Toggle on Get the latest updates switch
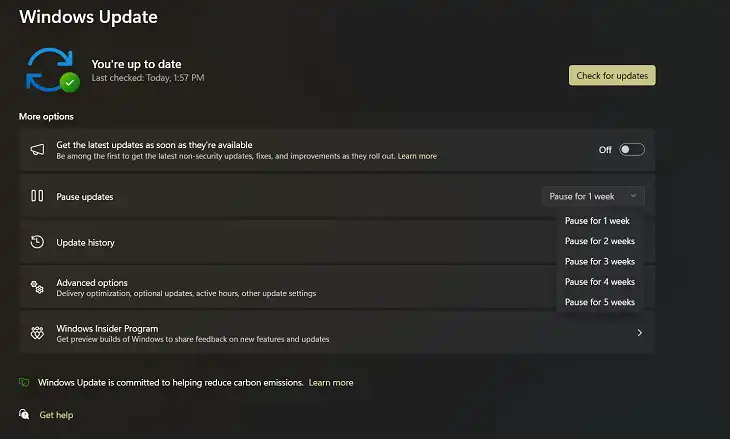Image resolution: width=730 pixels, height=439 pixels. click(632, 149)
